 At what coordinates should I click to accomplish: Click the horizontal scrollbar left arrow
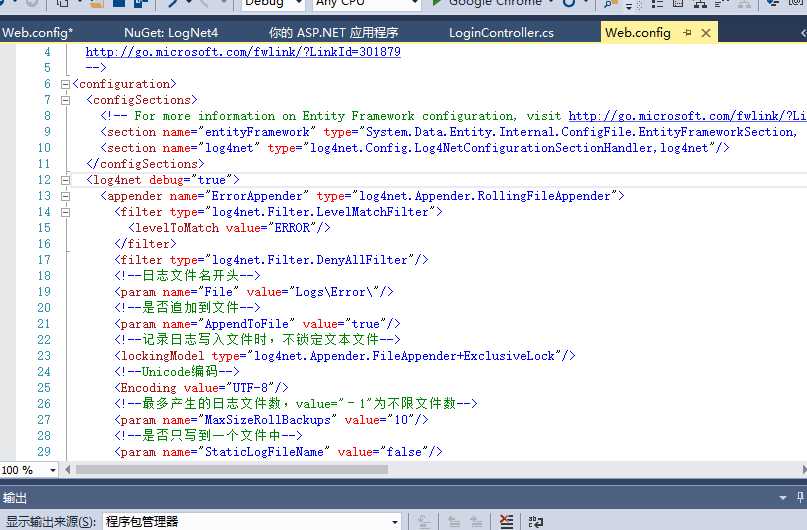pos(68,470)
